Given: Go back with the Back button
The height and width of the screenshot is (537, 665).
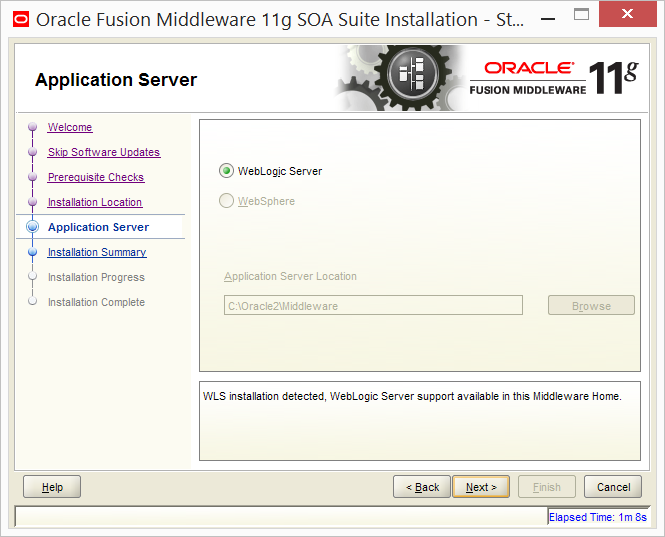Looking at the screenshot, I should click(422, 487).
